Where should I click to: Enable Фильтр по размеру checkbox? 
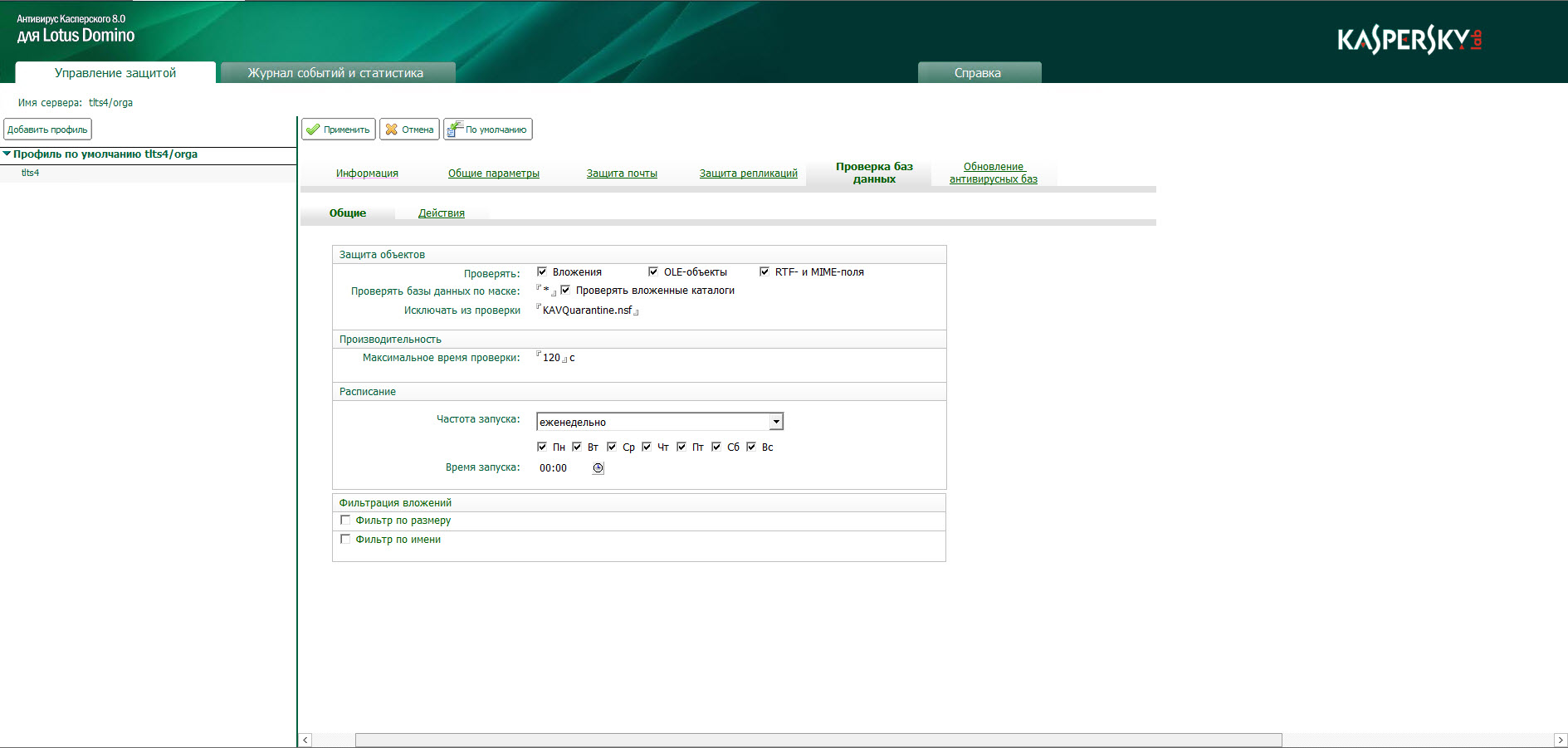[x=345, y=521]
